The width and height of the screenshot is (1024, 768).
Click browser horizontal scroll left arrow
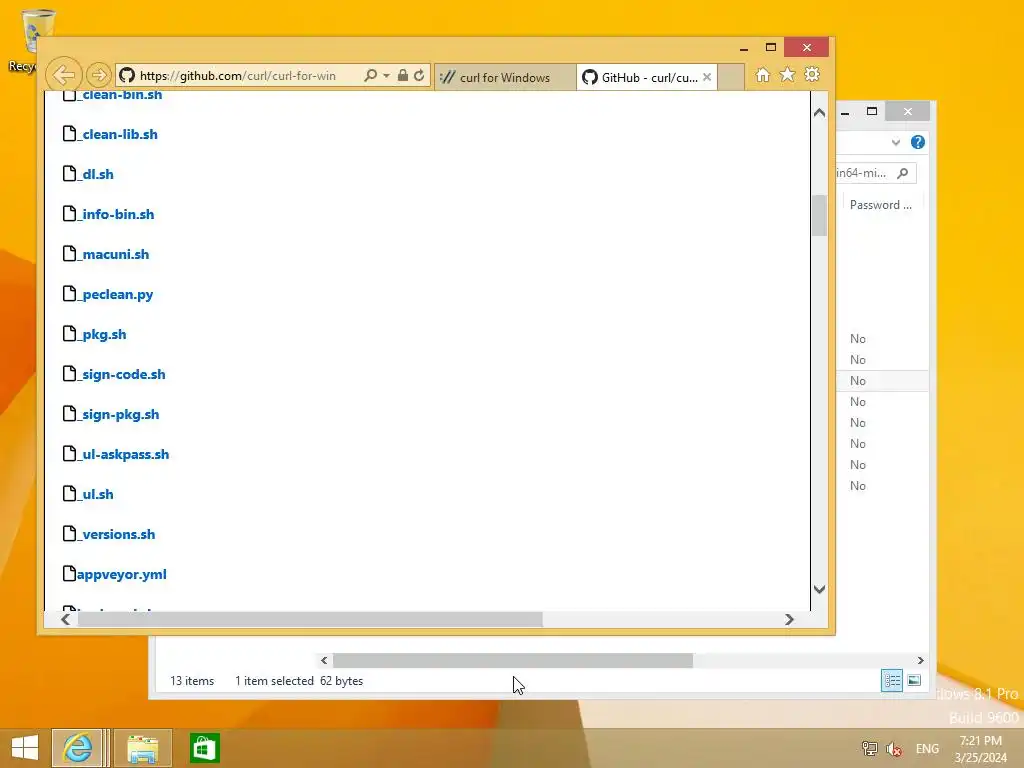pyautogui.click(x=65, y=619)
